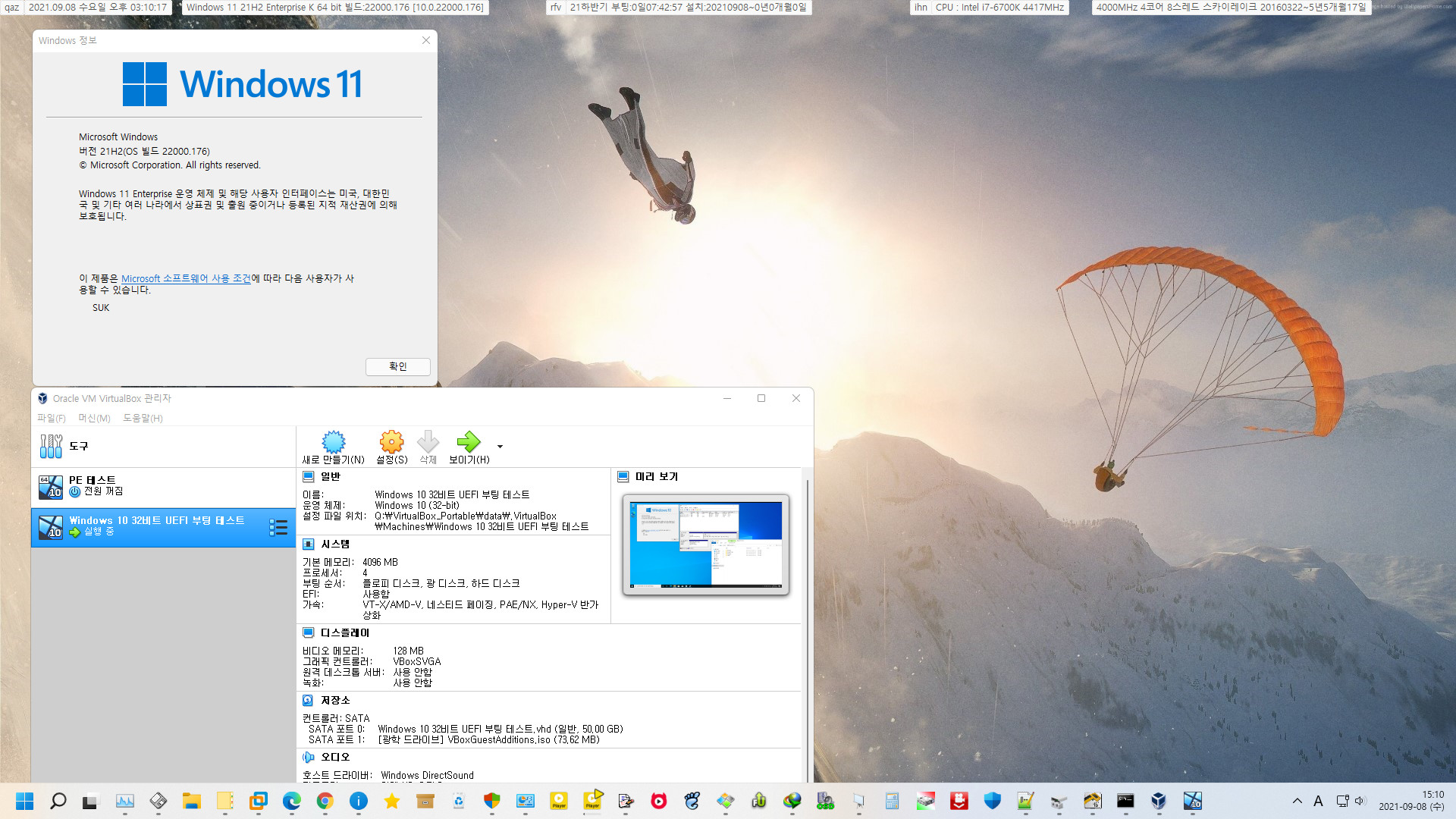Expand the dropdown arrow beside Show button
1456x819 pixels.
(500, 447)
